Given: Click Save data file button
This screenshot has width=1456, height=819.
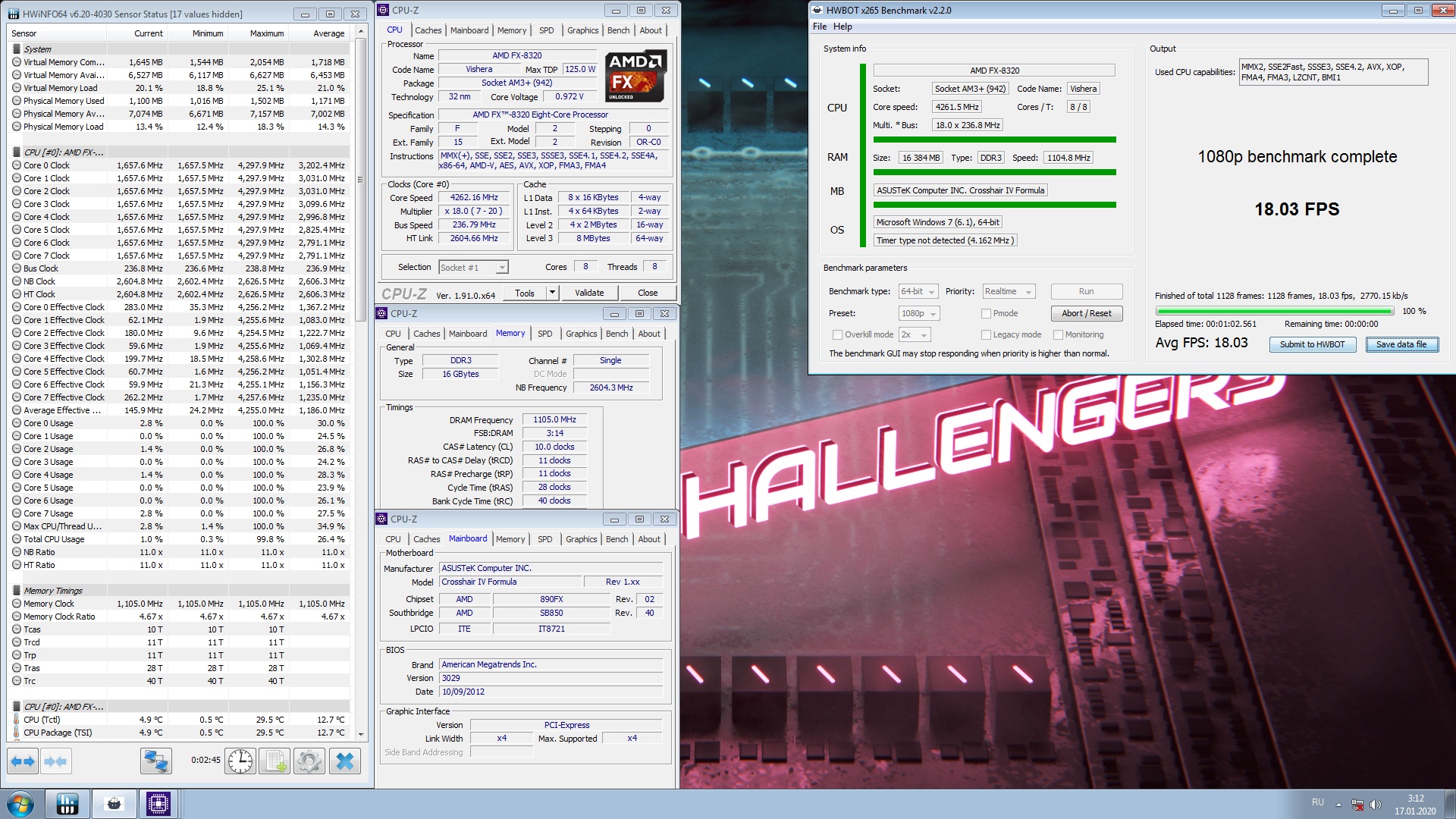Looking at the screenshot, I should 1401,344.
